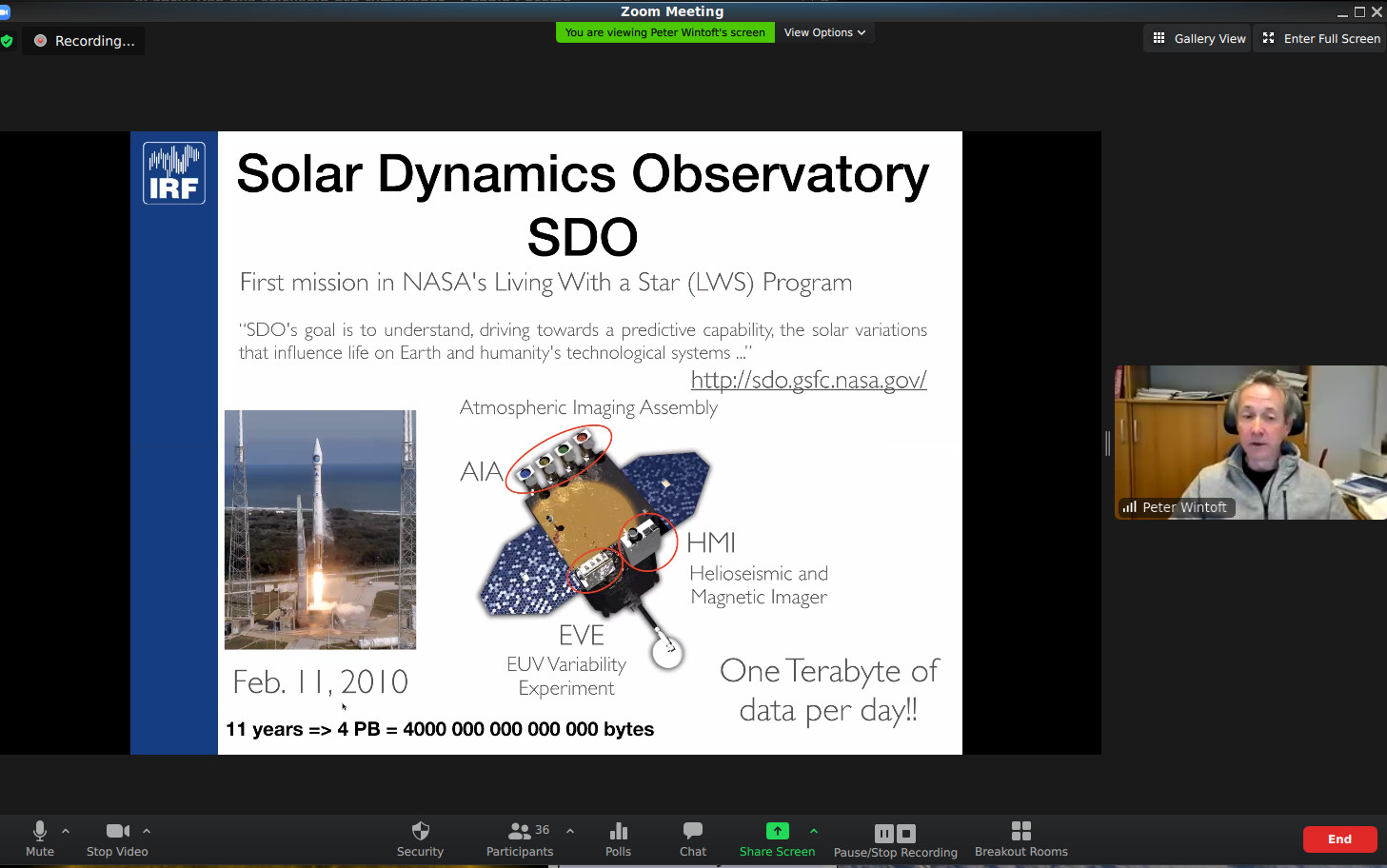Click the Solar Dynamics Observatory title
The image size is (1387, 868).
(583, 205)
